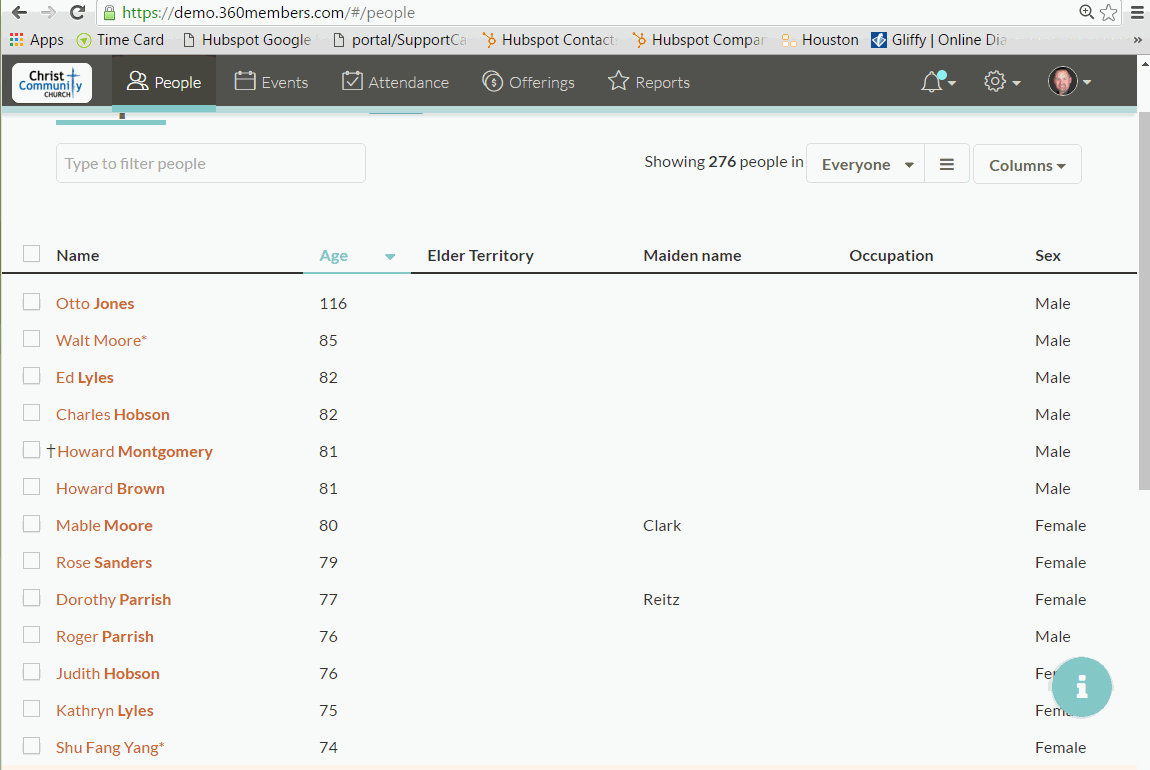This screenshot has width=1150, height=770.
Task: Switch to the Events tab
Action: [x=271, y=82]
